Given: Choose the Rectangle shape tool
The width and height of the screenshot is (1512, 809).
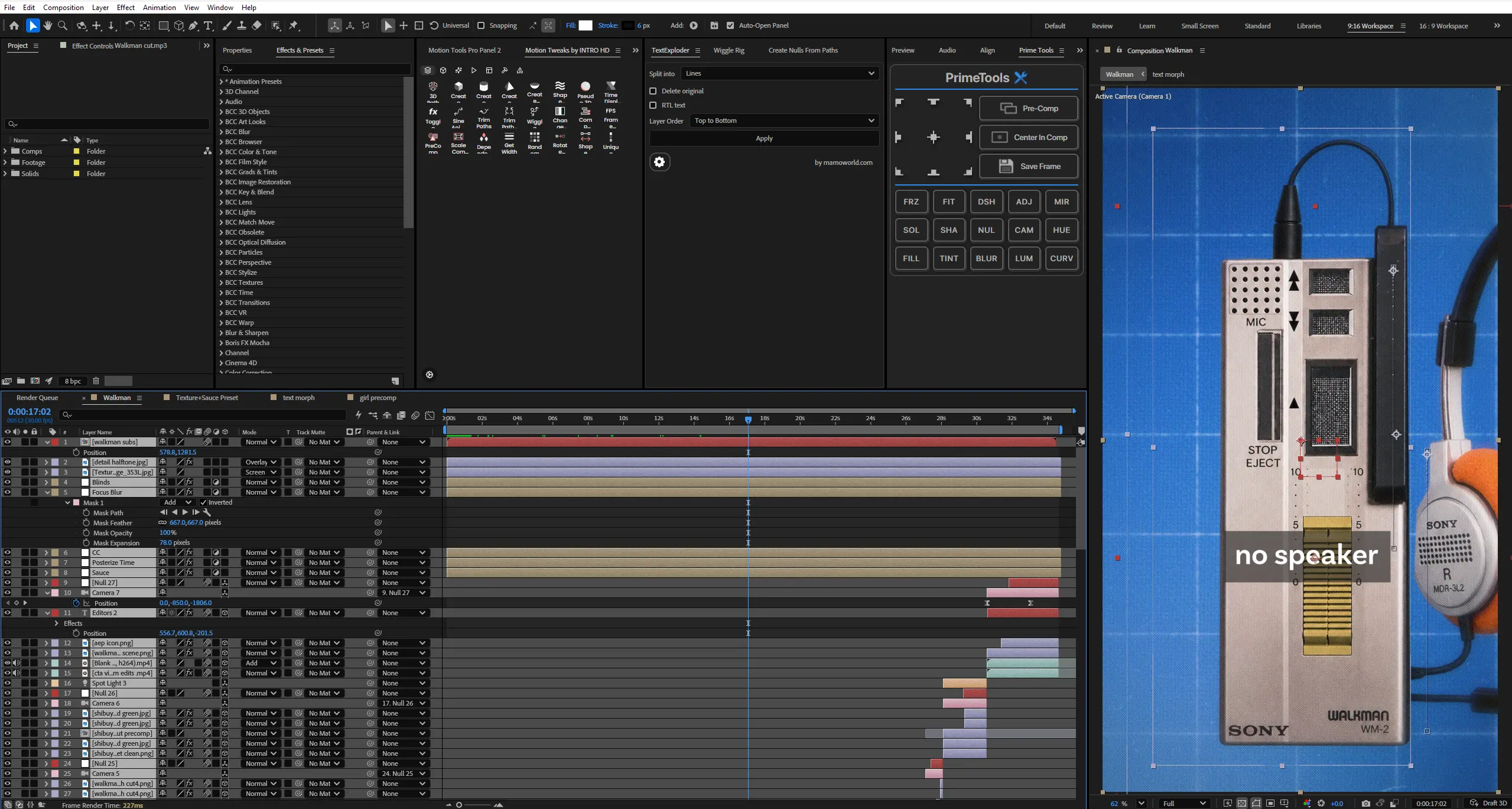Looking at the screenshot, I should click(x=164, y=25).
